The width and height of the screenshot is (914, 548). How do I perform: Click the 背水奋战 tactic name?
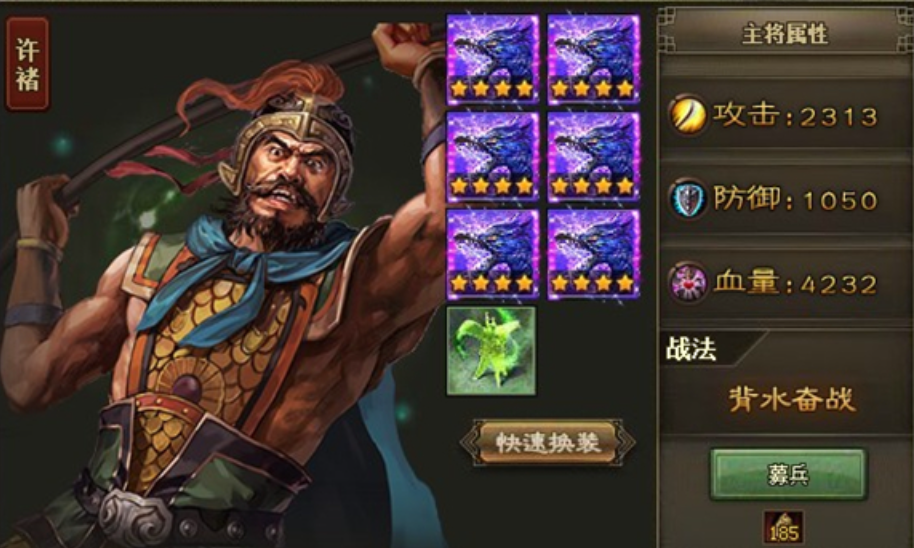click(792, 400)
